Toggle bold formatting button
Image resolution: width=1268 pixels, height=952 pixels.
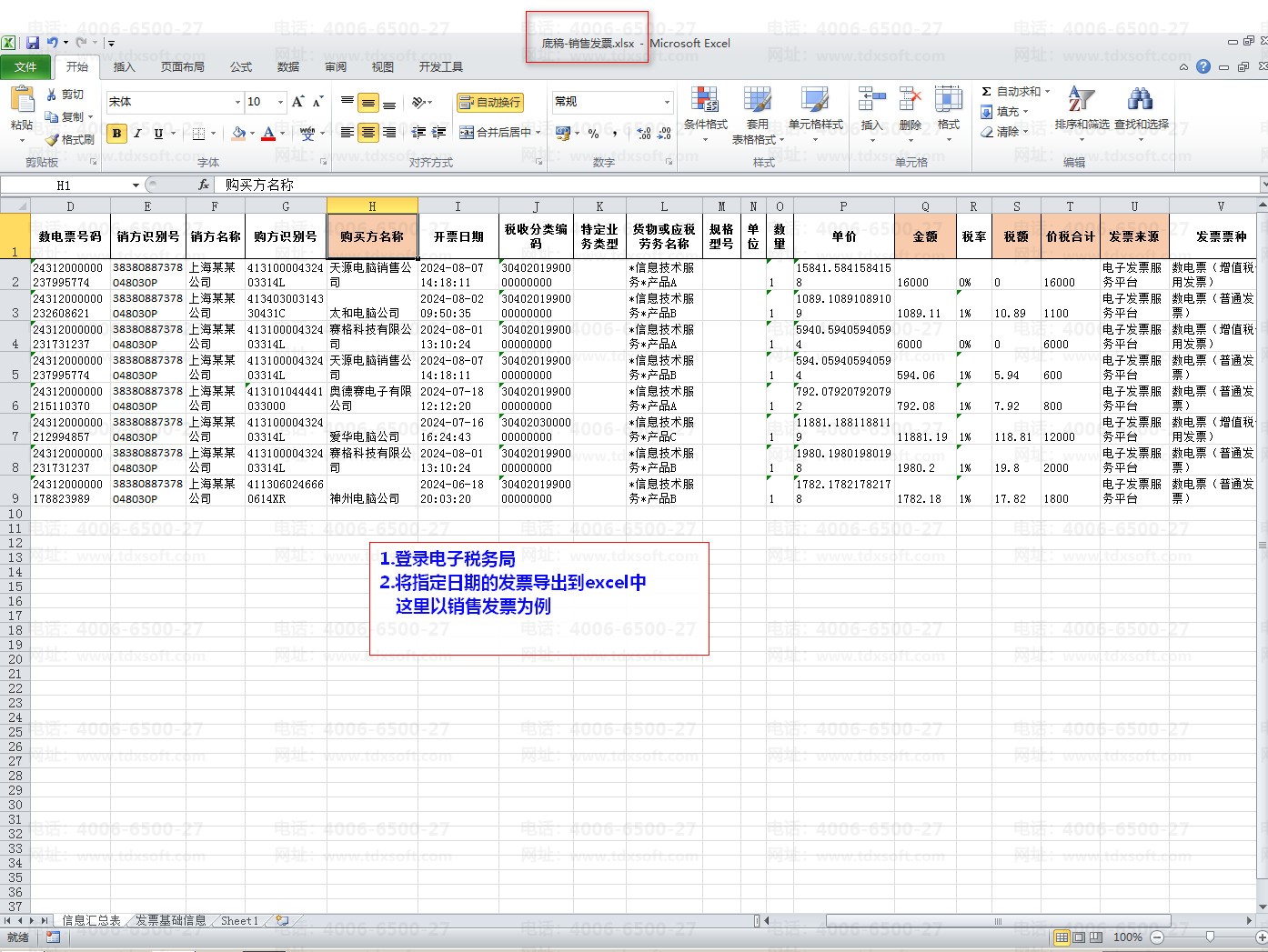click(x=116, y=134)
